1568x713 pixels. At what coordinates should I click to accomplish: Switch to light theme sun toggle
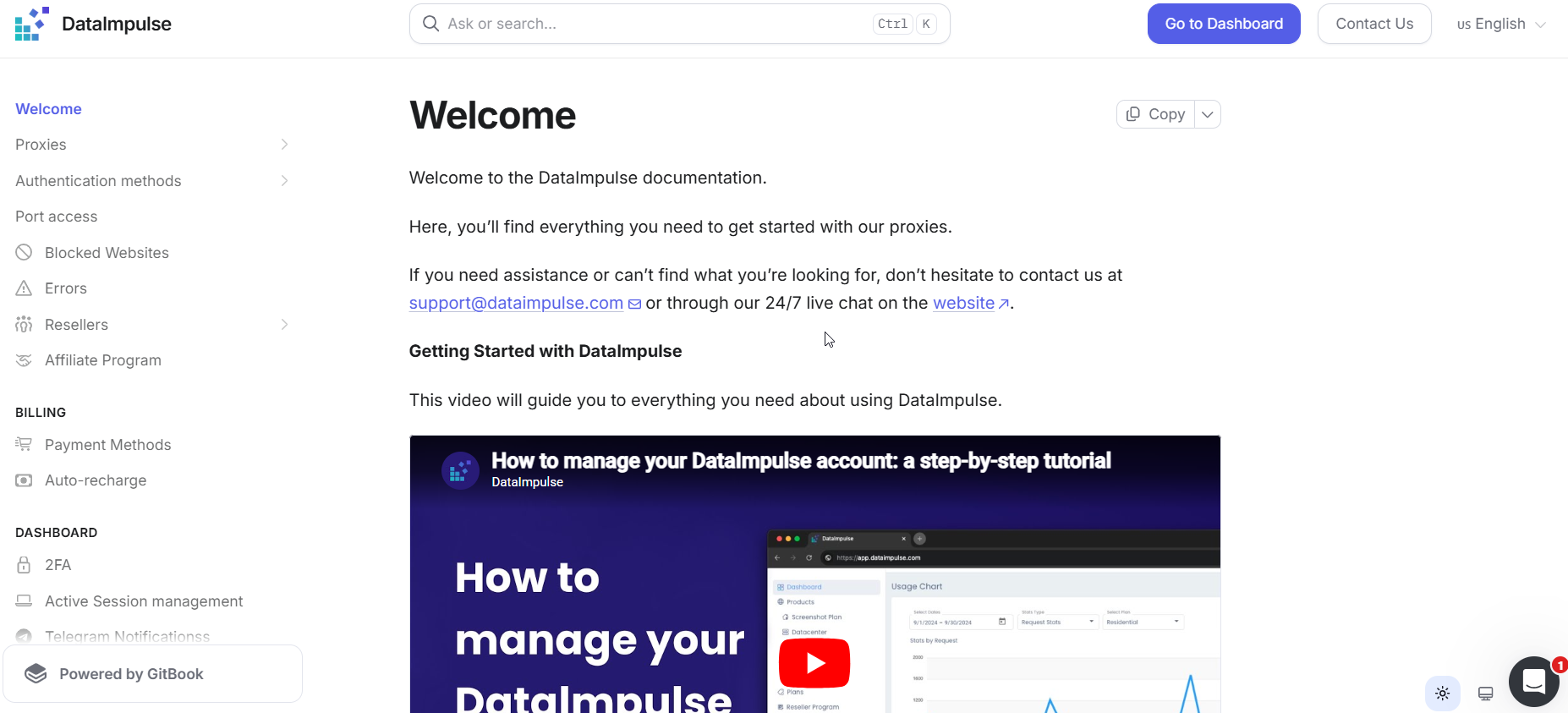point(1442,694)
